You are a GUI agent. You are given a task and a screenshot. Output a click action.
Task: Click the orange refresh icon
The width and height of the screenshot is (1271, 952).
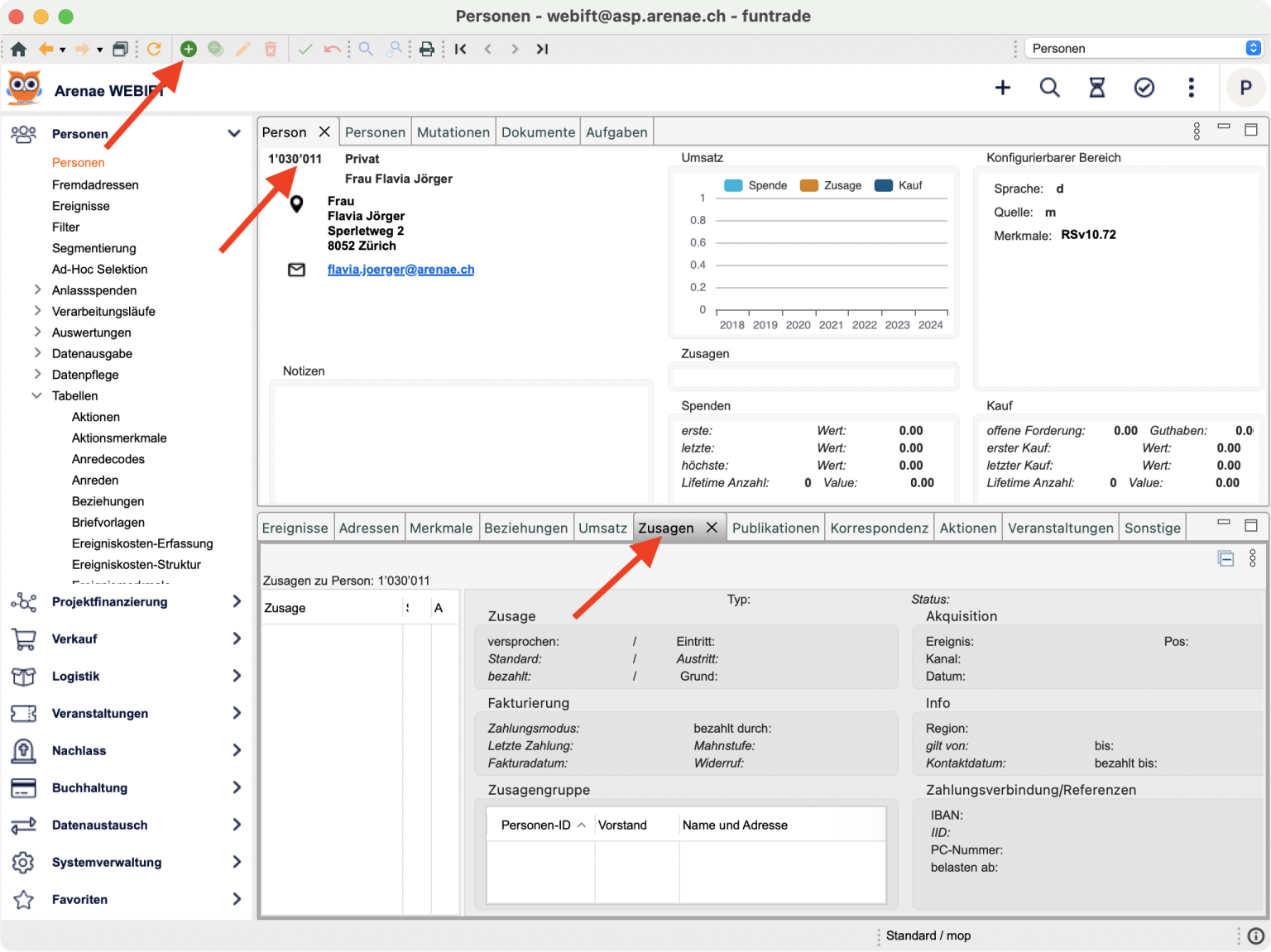[154, 49]
